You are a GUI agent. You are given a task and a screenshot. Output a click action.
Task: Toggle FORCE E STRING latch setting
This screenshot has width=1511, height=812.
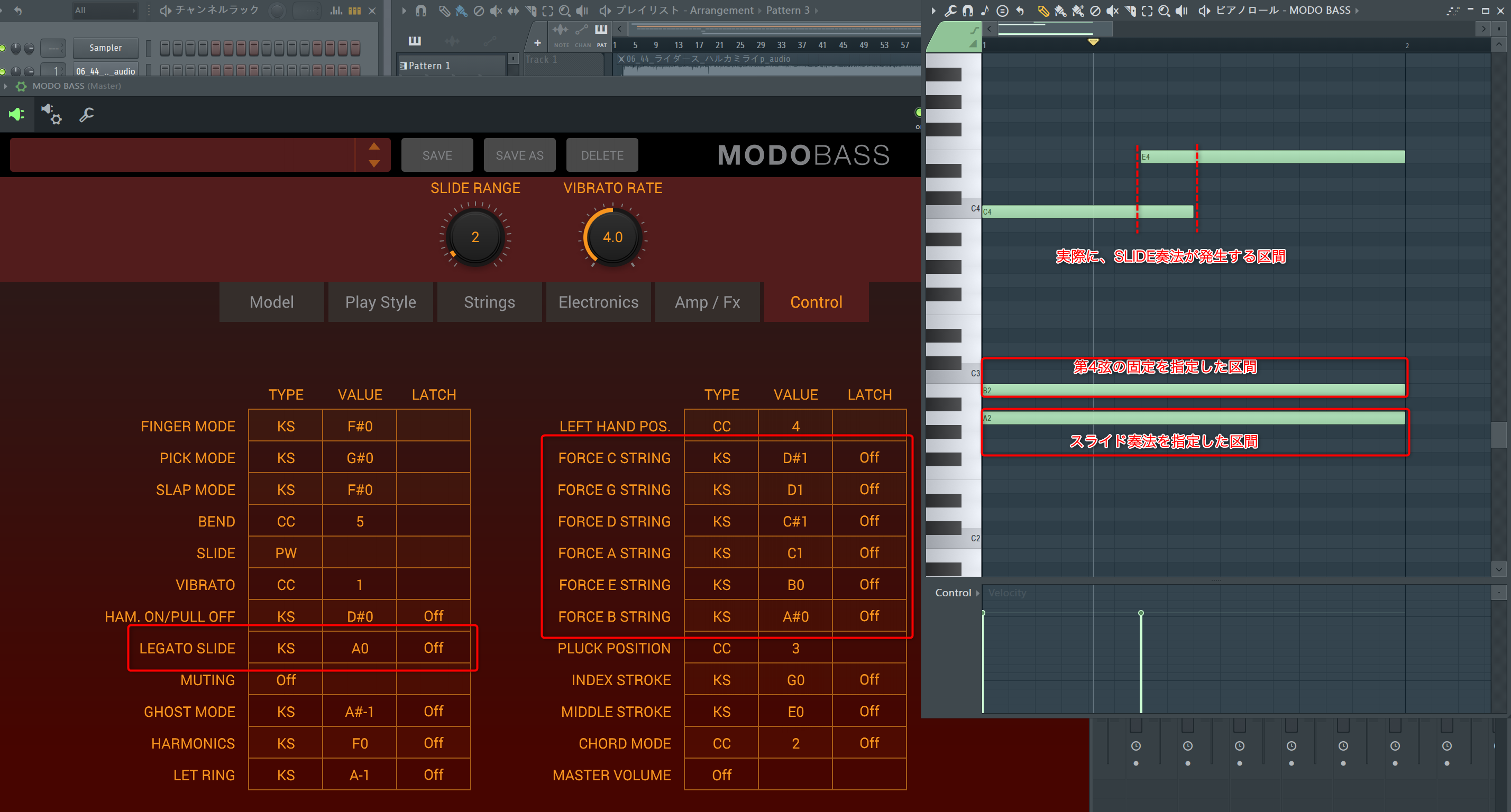click(x=869, y=585)
